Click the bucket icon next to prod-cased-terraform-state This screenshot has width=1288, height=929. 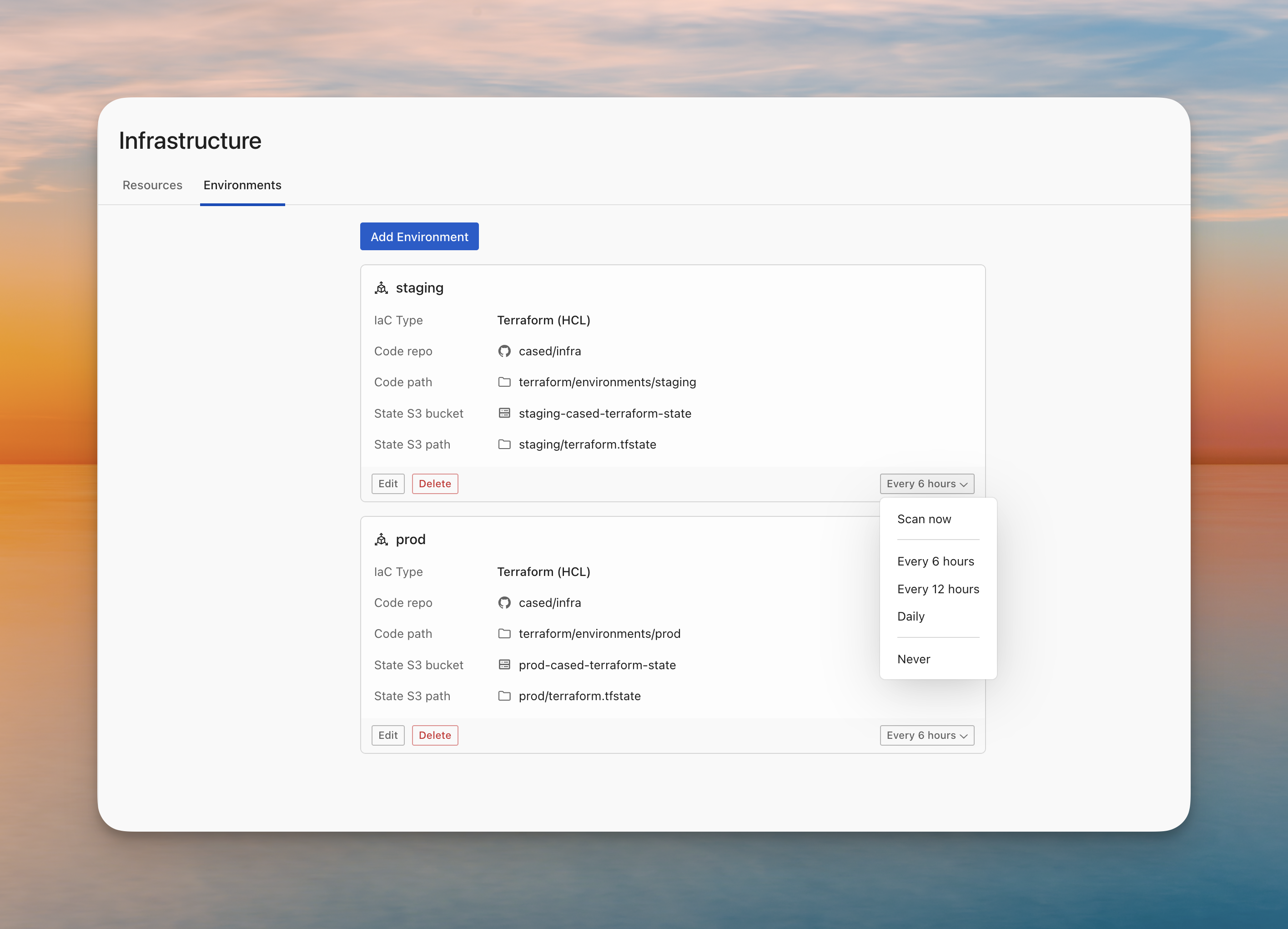point(504,664)
